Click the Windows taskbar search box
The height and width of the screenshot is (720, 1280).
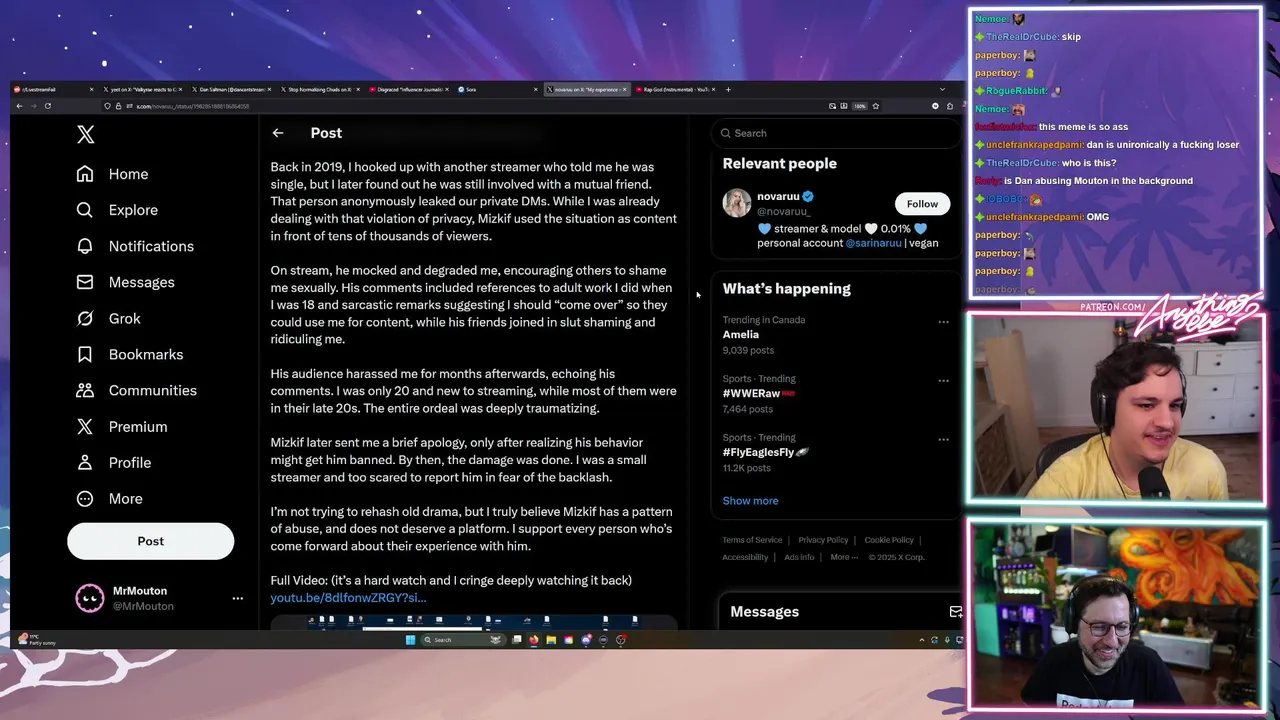[462, 640]
